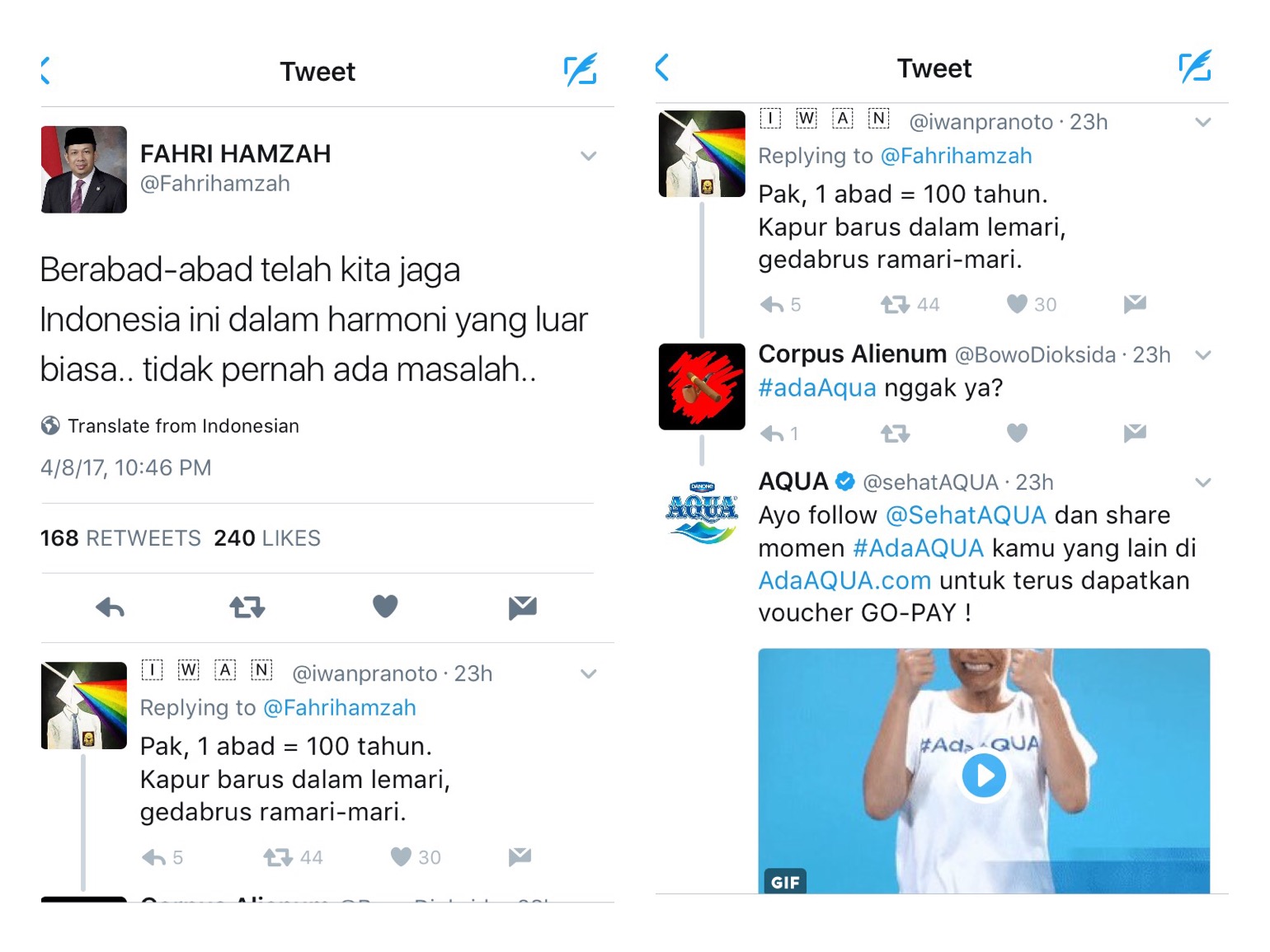Tap compose tweet icon in right screen
This screenshot has height=952, width=1270.
[x=1195, y=67]
